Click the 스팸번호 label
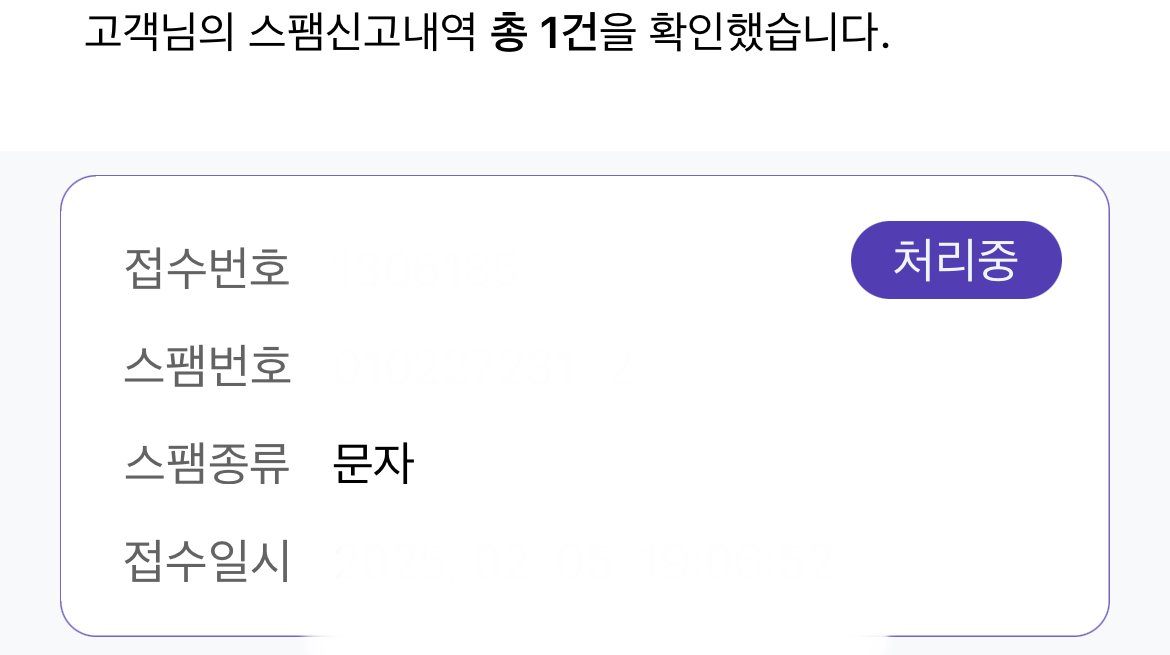1170x655 pixels. pos(207,367)
